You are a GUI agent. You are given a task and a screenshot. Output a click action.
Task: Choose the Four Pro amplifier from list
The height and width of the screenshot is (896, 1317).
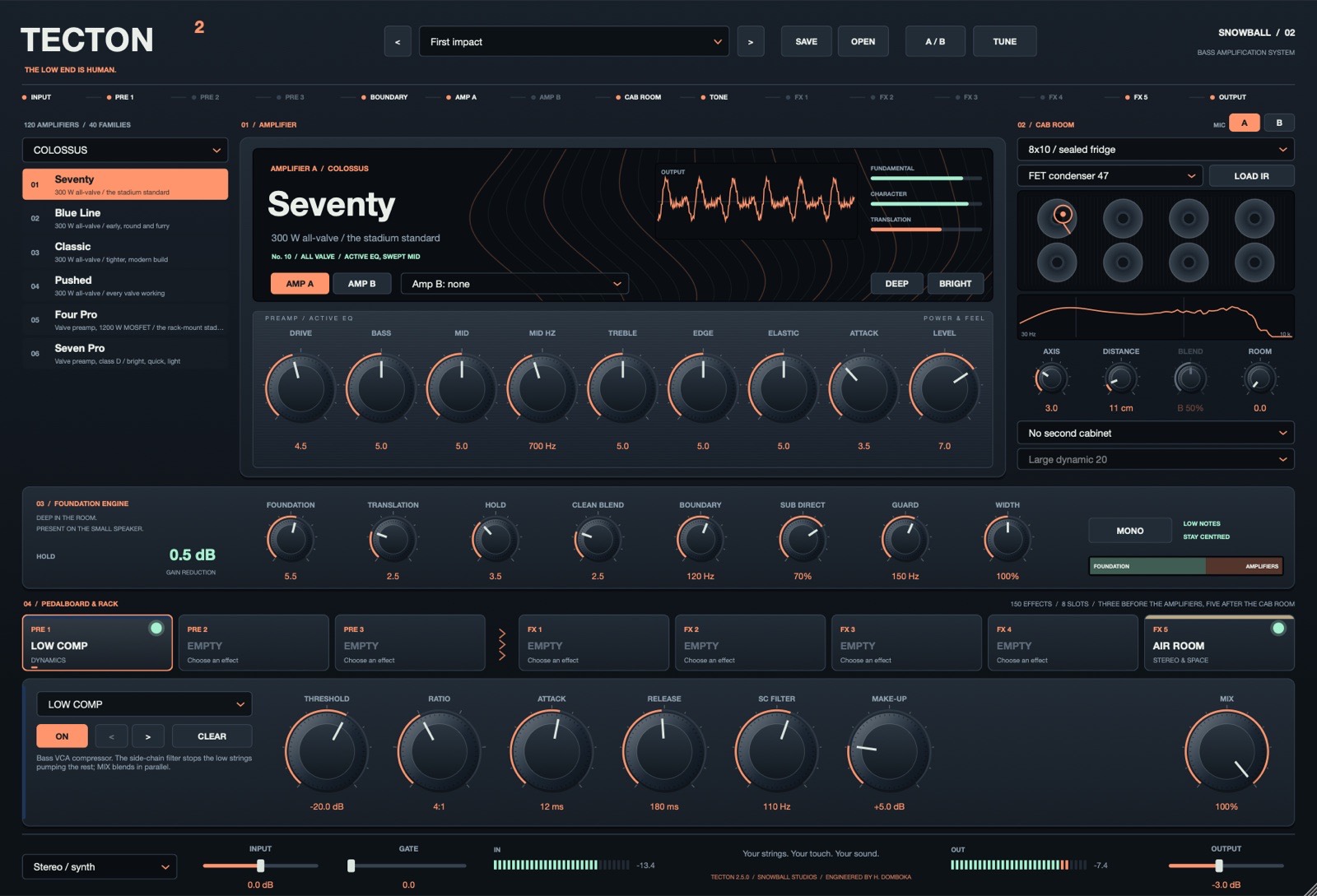coord(125,320)
